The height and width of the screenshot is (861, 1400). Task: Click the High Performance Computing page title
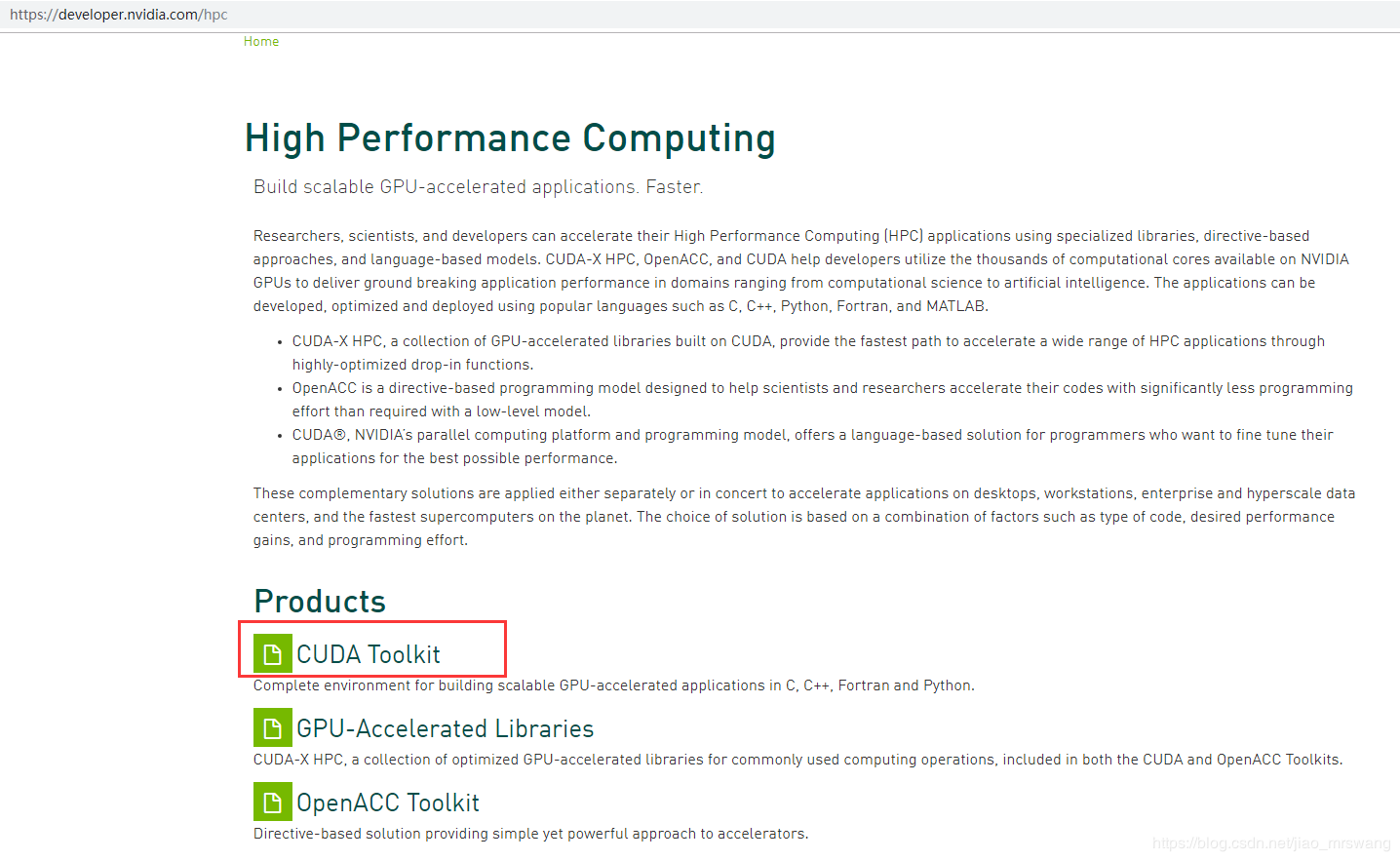[510, 138]
